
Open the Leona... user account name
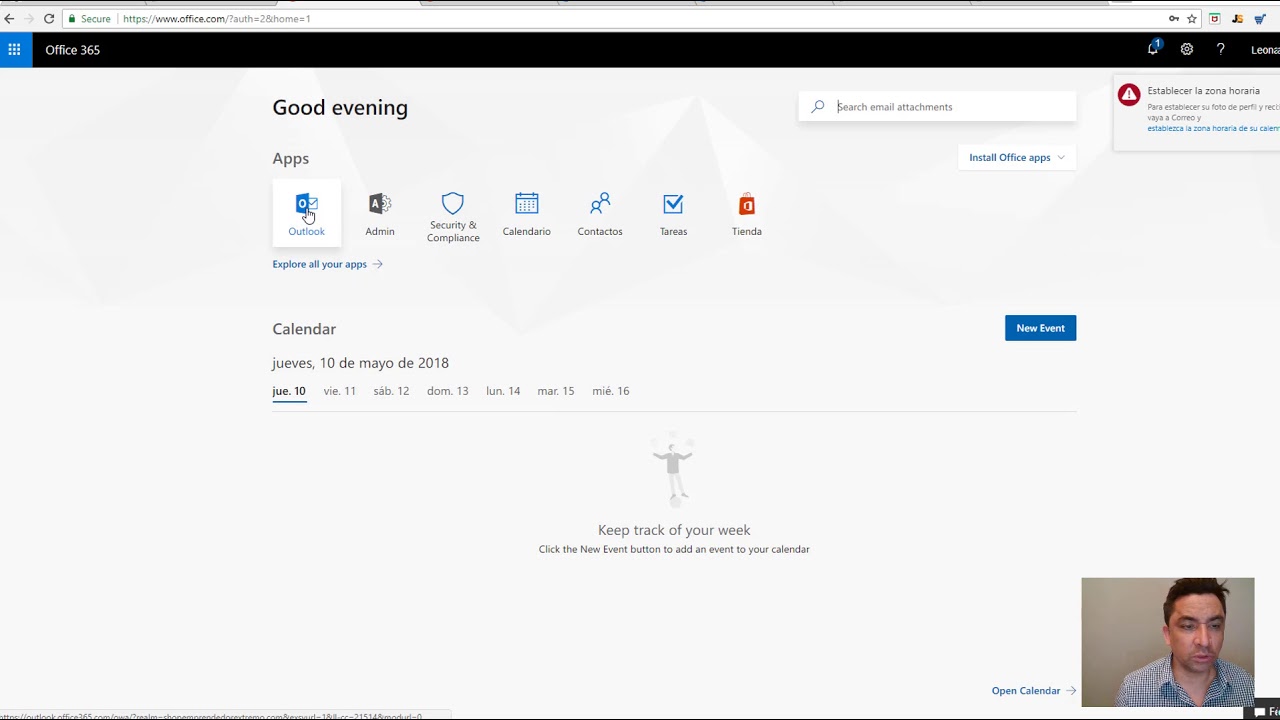click(x=1265, y=50)
